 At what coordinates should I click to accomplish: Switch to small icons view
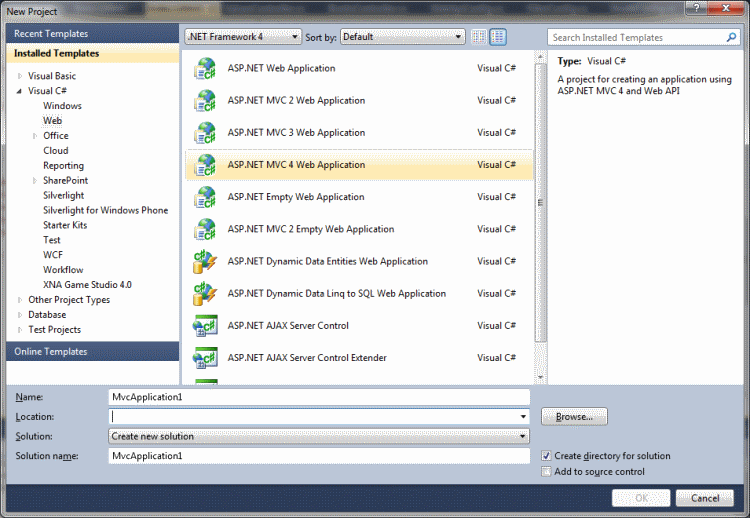click(x=479, y=37)
